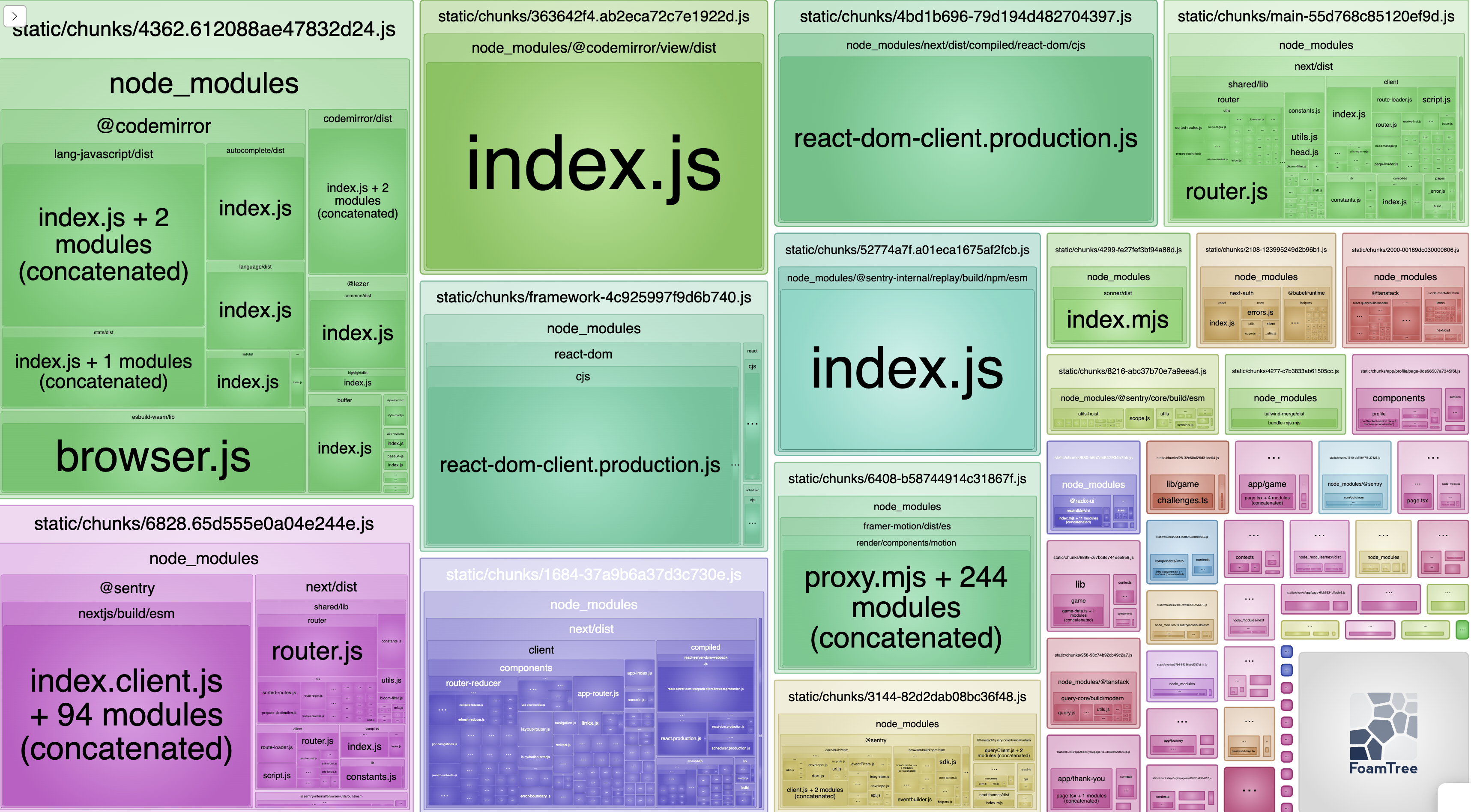Select client.js + 2 modules (concatenated)

point(815,793)
